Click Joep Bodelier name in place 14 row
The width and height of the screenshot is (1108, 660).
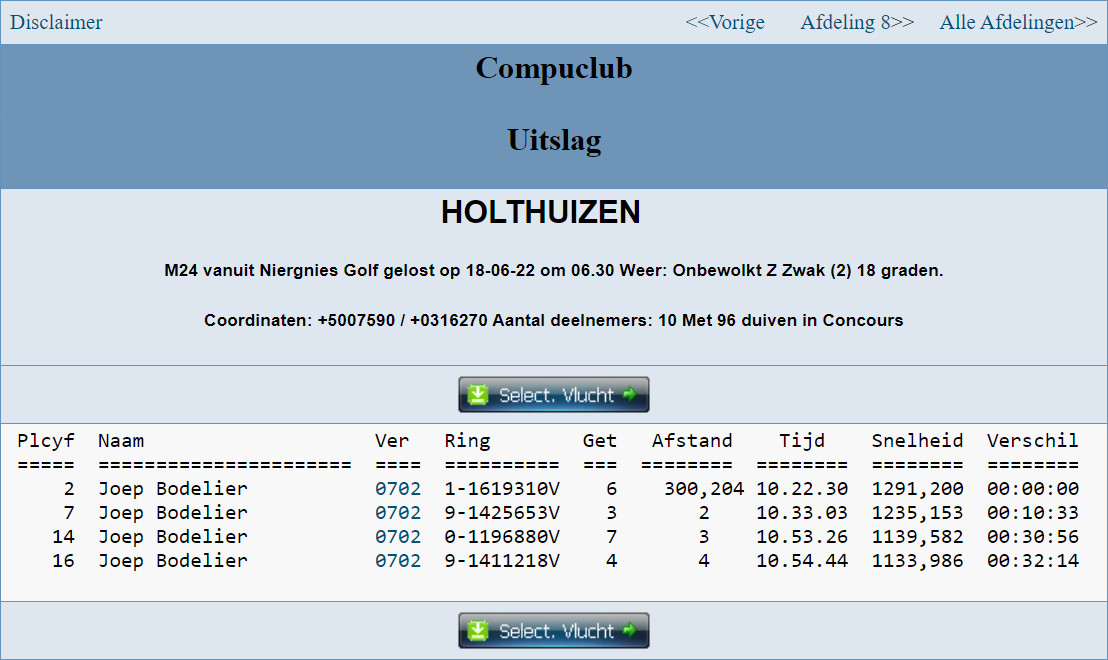click(173, 536)
